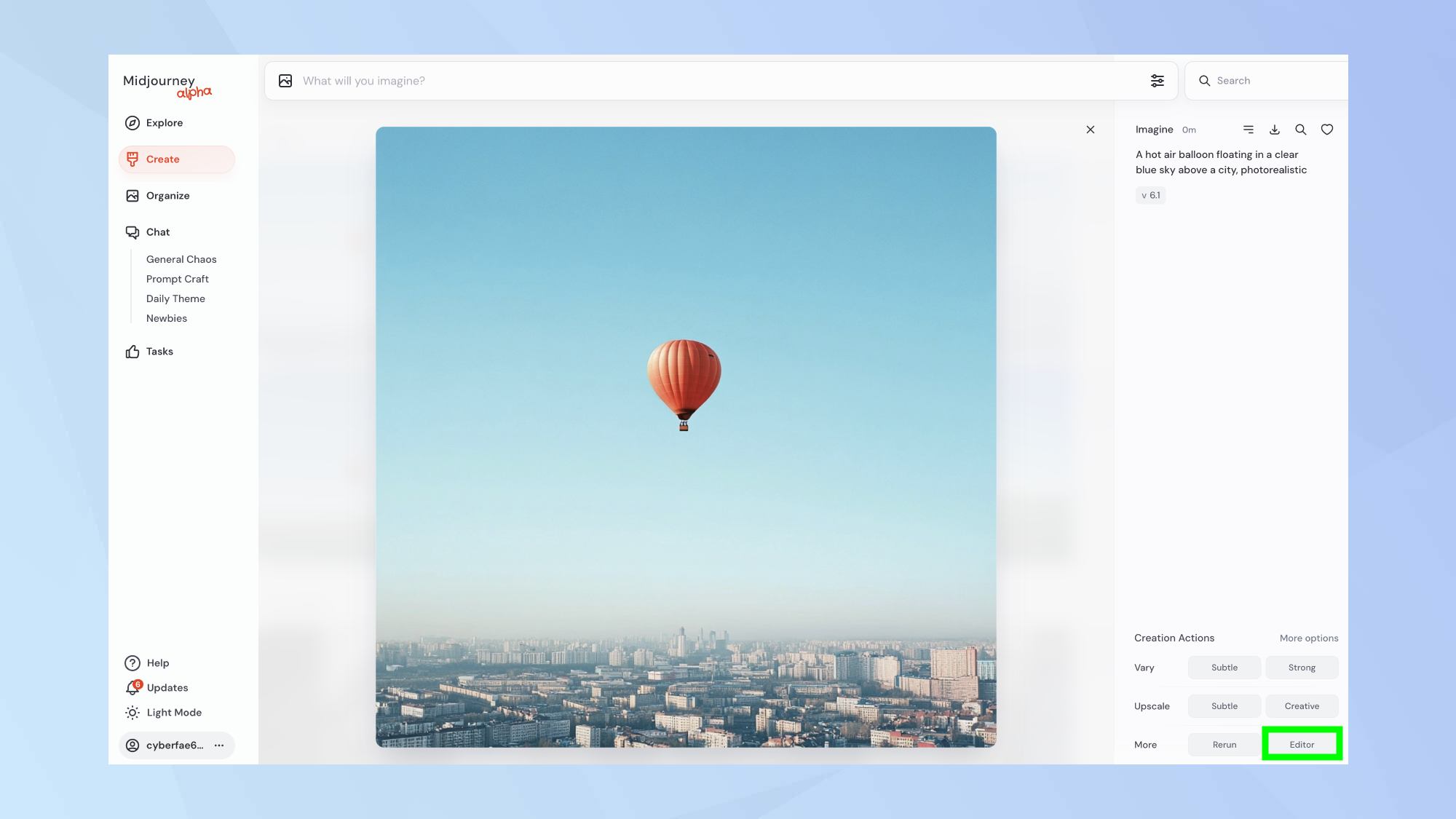Click Vary Subtle option for variation

pos(1224,667)
